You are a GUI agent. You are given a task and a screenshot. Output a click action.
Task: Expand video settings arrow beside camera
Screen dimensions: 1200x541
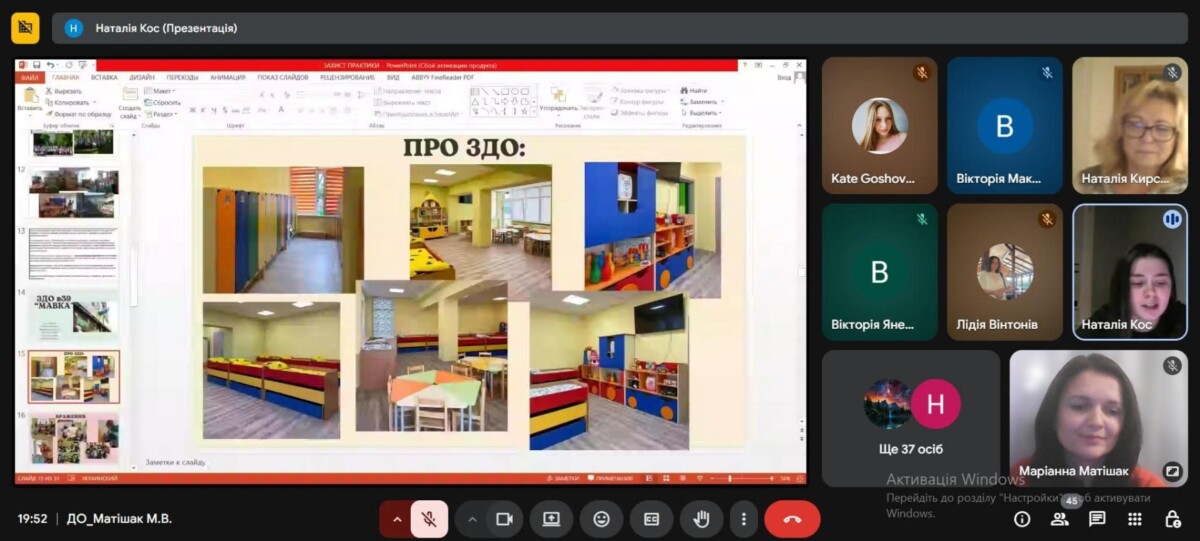coord(472,519)
